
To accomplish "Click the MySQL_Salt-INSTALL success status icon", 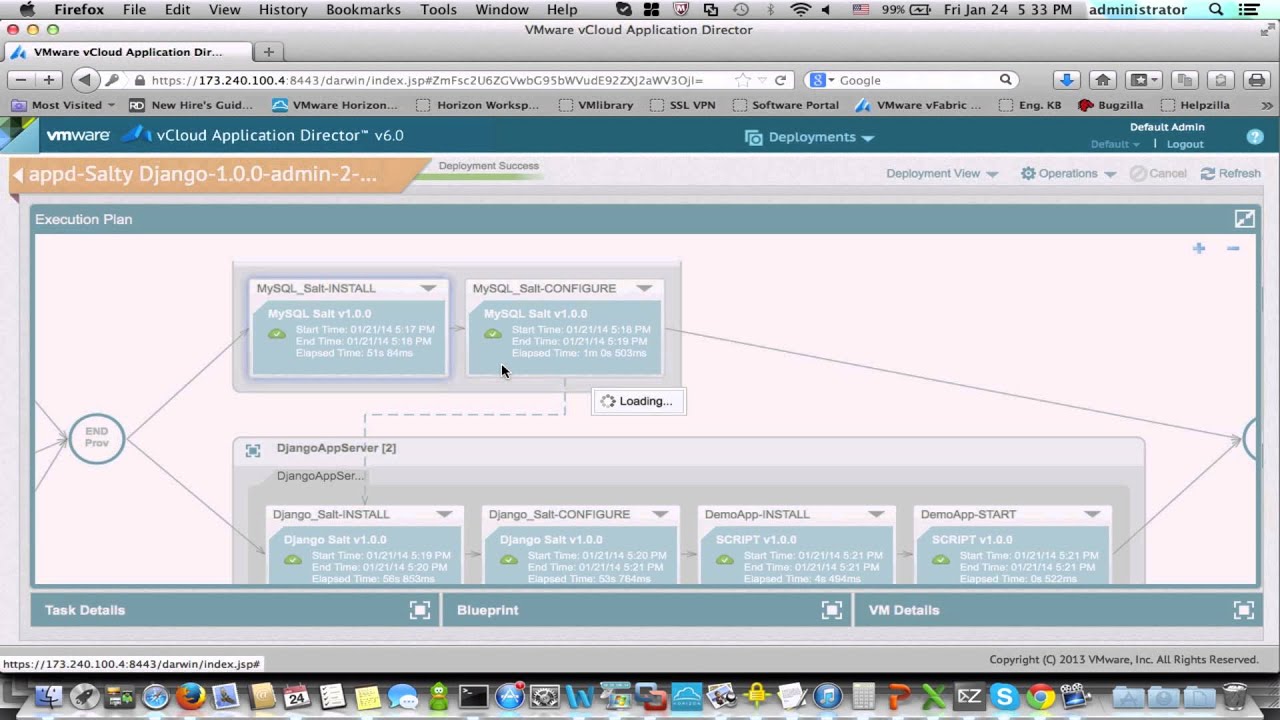I will [277, 334].
